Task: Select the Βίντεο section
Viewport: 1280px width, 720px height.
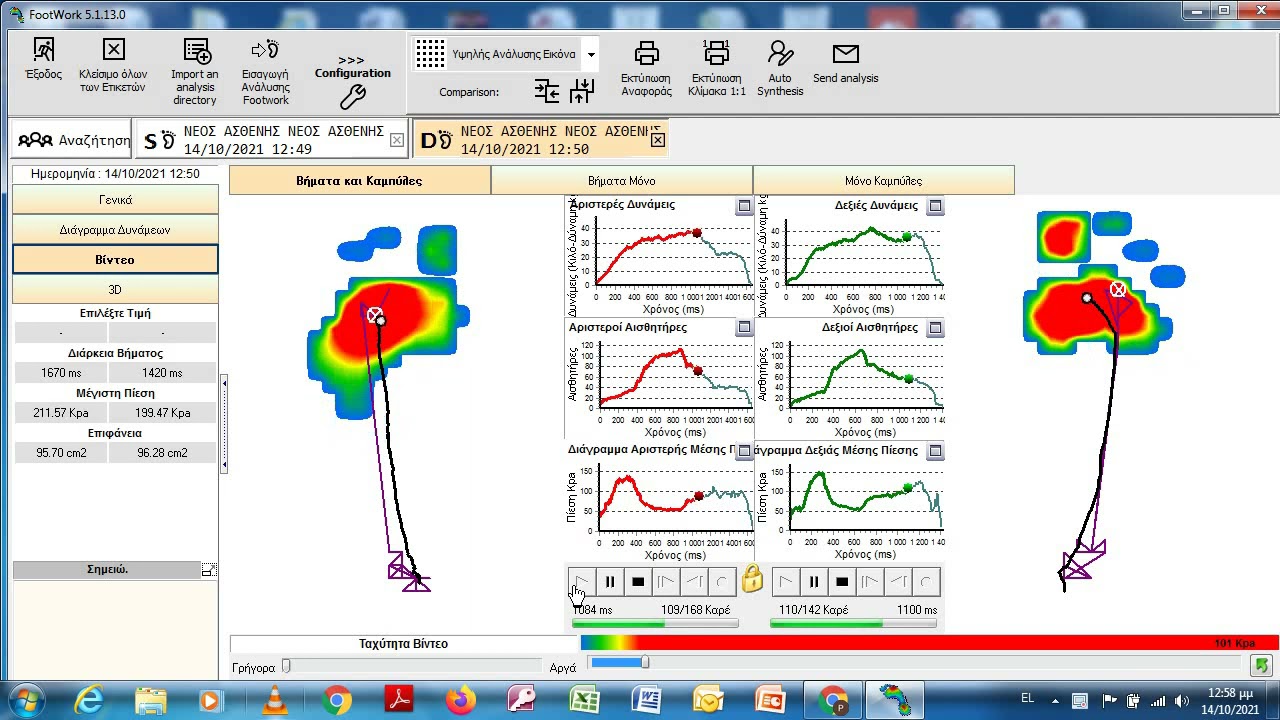Action: [115, 259]
